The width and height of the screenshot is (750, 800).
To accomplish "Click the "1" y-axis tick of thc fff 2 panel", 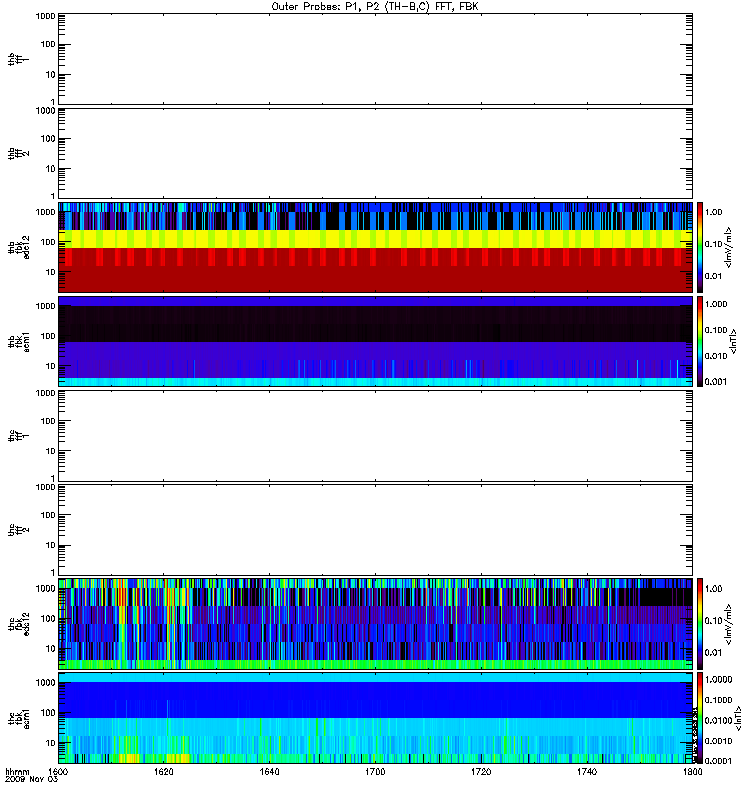I will 53,572.
